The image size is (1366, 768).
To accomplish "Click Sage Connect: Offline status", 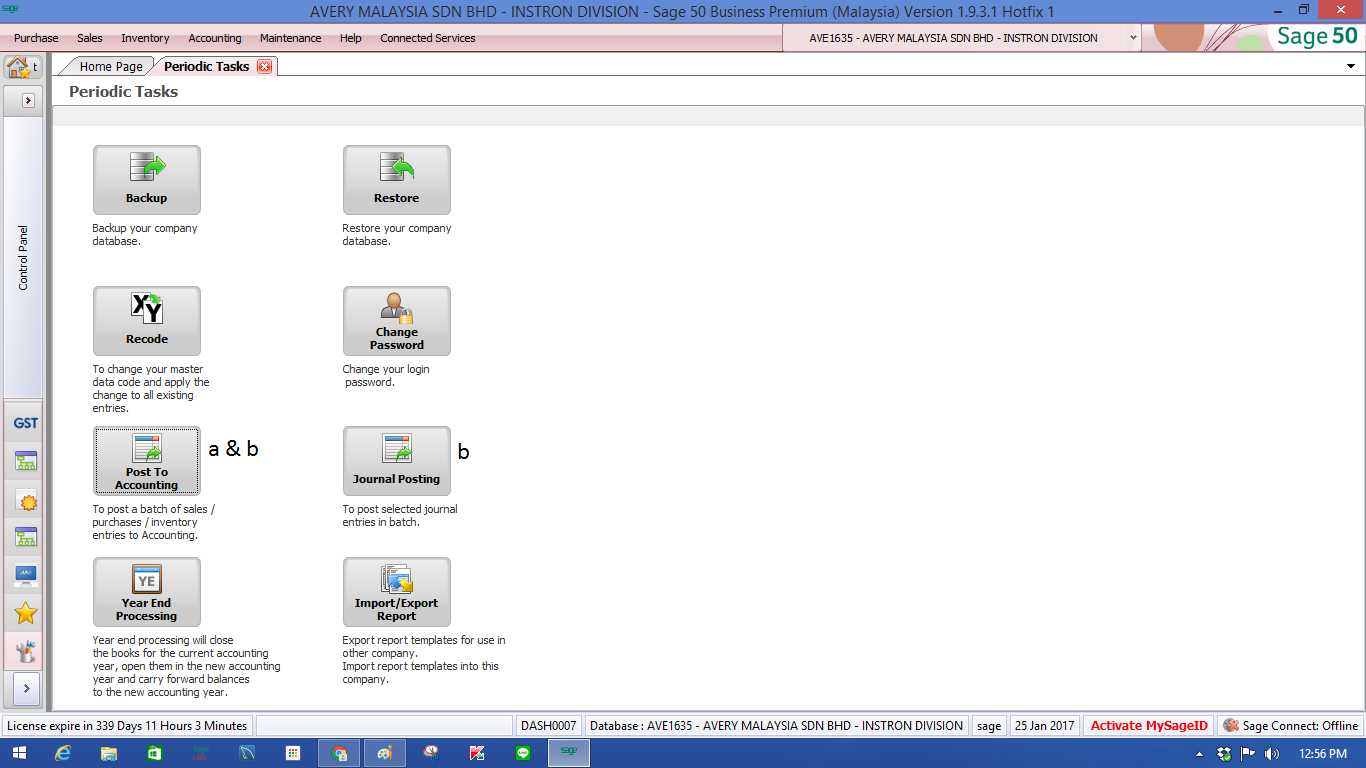I will (1290, 726).
